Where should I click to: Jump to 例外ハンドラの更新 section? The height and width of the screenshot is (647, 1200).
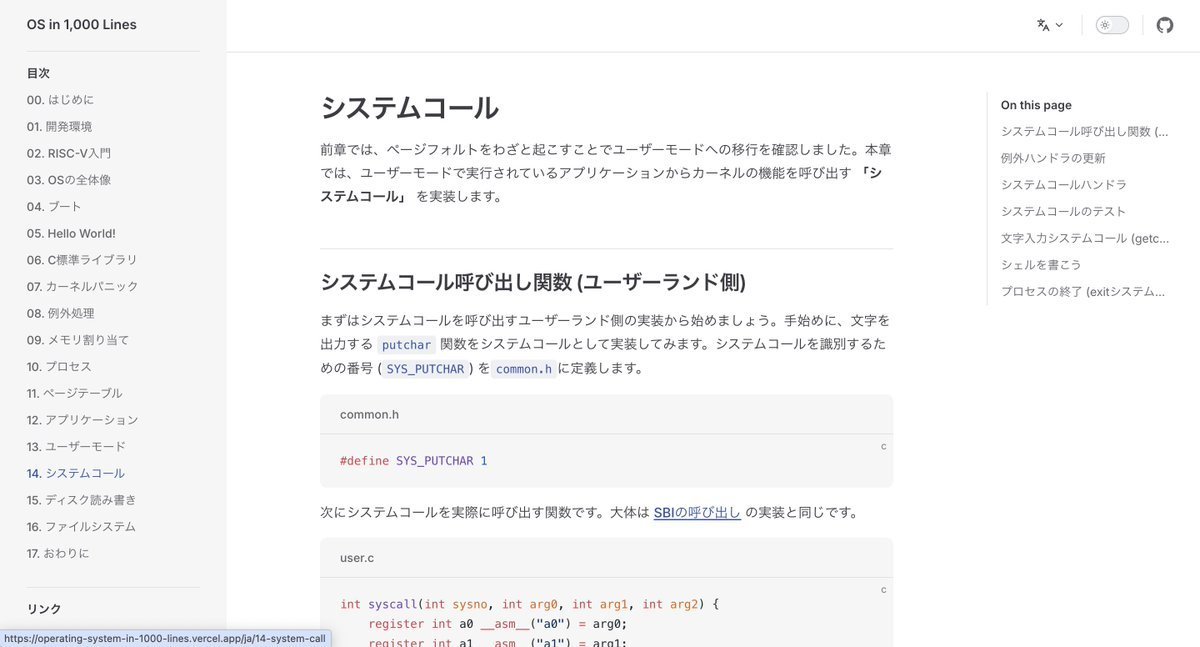click(x=1053, y=158)
